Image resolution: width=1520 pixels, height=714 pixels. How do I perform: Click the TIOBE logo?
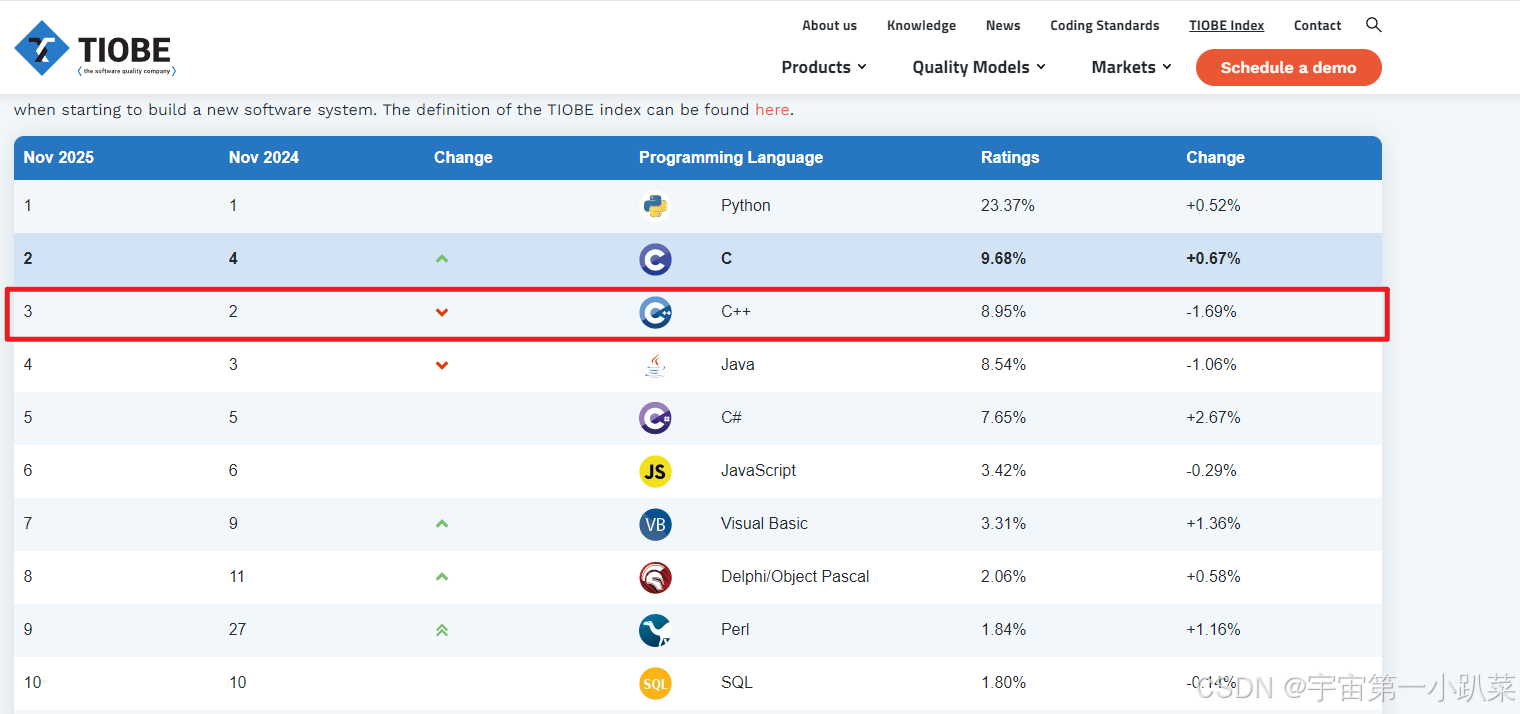96,49
